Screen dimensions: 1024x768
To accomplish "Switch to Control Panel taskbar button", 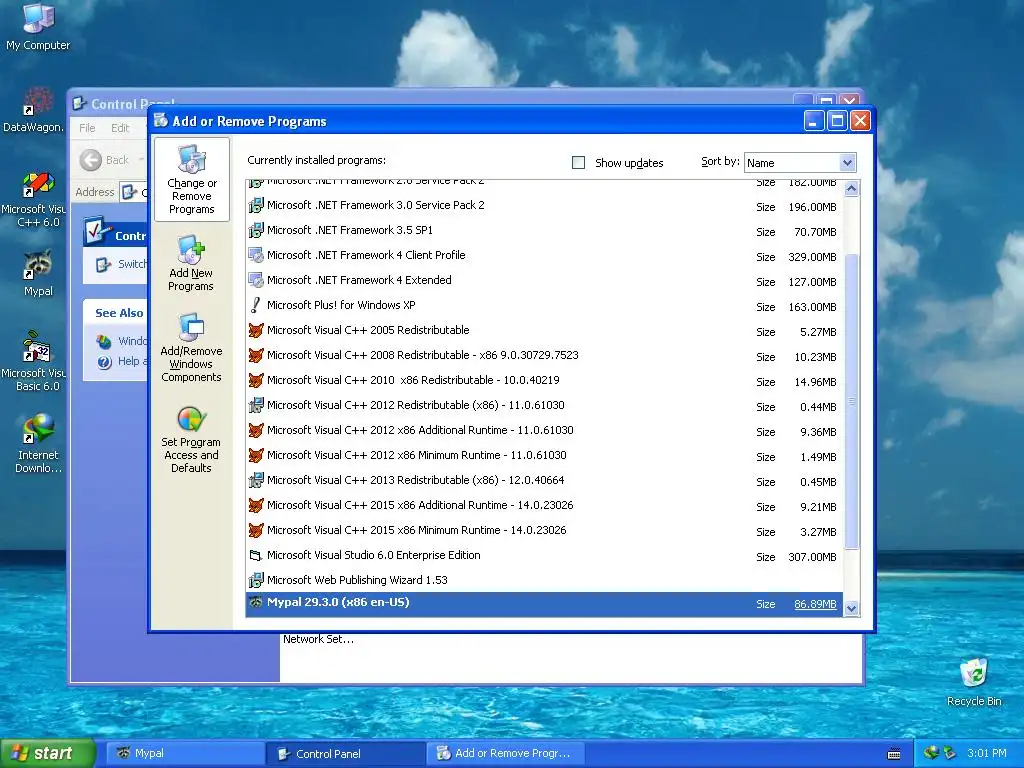I will [346, 754].
